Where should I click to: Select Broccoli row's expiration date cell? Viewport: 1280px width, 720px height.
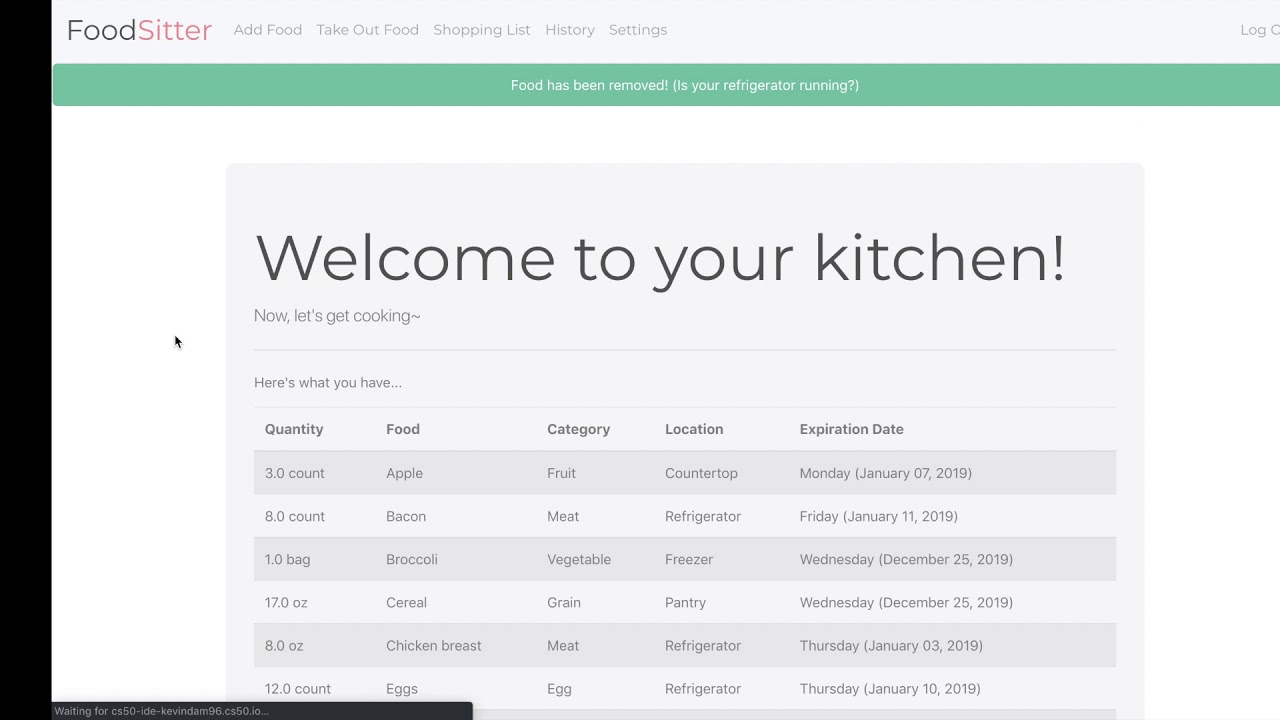906,559
